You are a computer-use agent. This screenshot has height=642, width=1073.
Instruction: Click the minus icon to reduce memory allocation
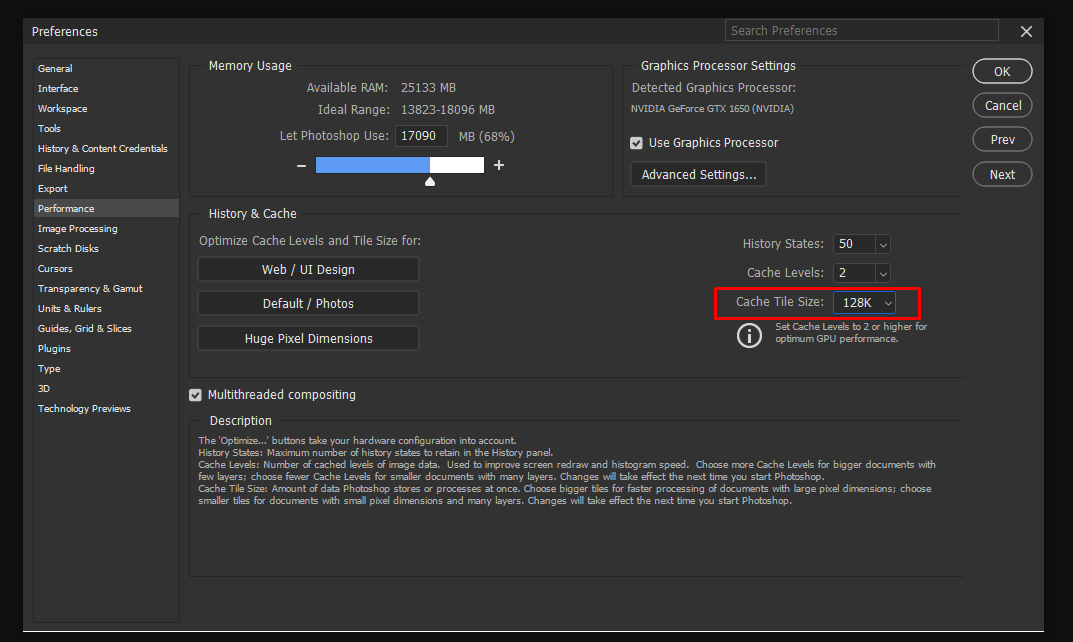pos(301,165)
